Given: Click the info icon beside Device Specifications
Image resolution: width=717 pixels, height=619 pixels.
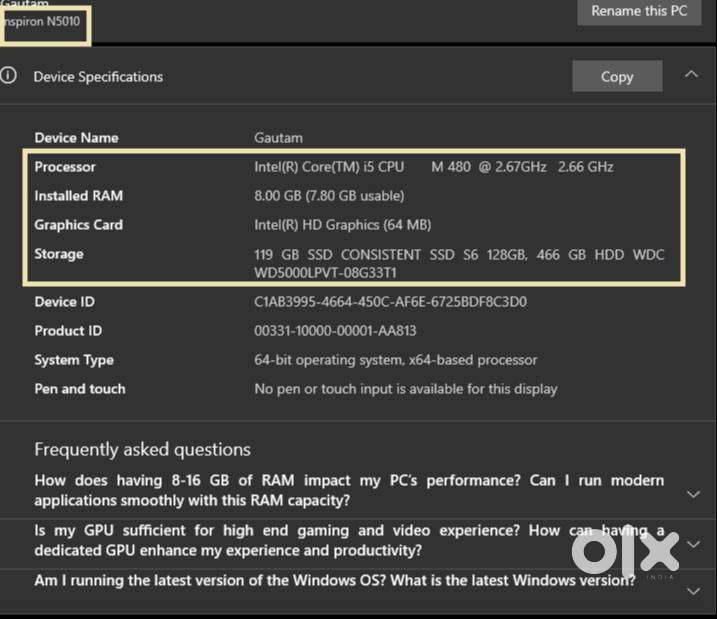Looking at the screenshot, I should [x=9, y=76].
